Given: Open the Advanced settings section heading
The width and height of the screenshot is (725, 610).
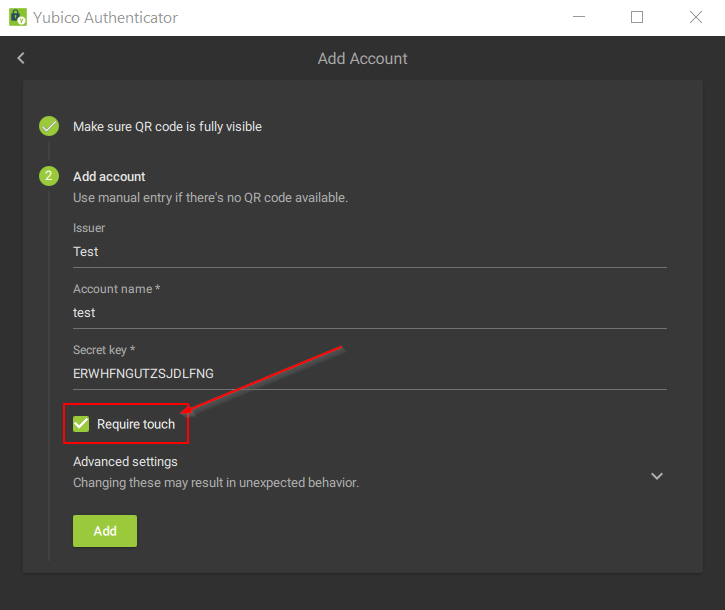Looking at the screenshot, I should tap(126, 462).
